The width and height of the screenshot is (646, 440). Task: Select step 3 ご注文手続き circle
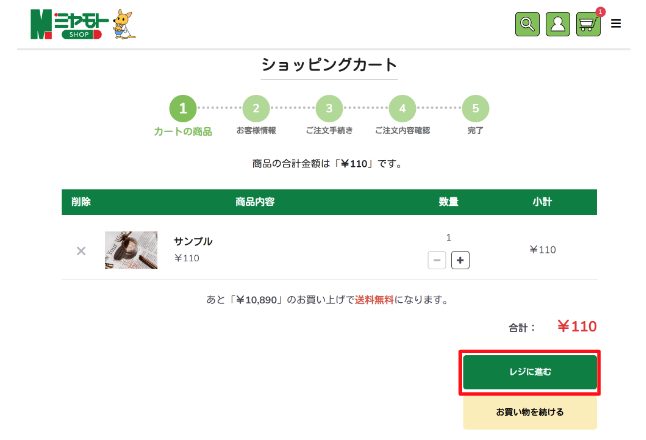329,108
